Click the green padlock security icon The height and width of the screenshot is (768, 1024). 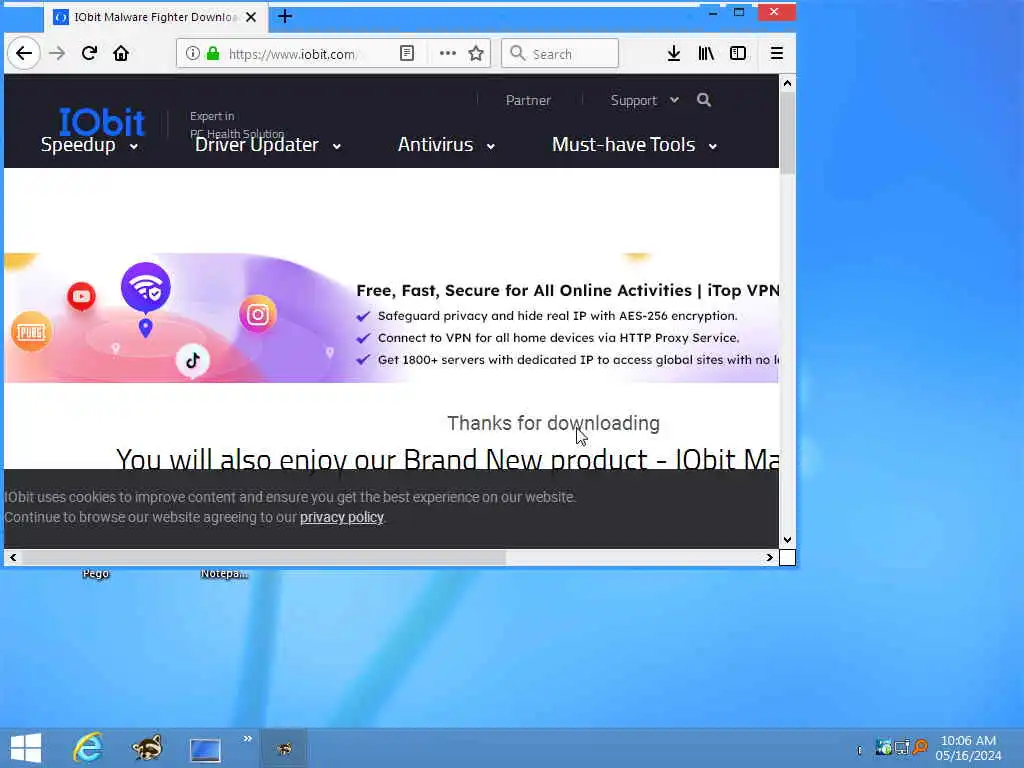point(212,54)
